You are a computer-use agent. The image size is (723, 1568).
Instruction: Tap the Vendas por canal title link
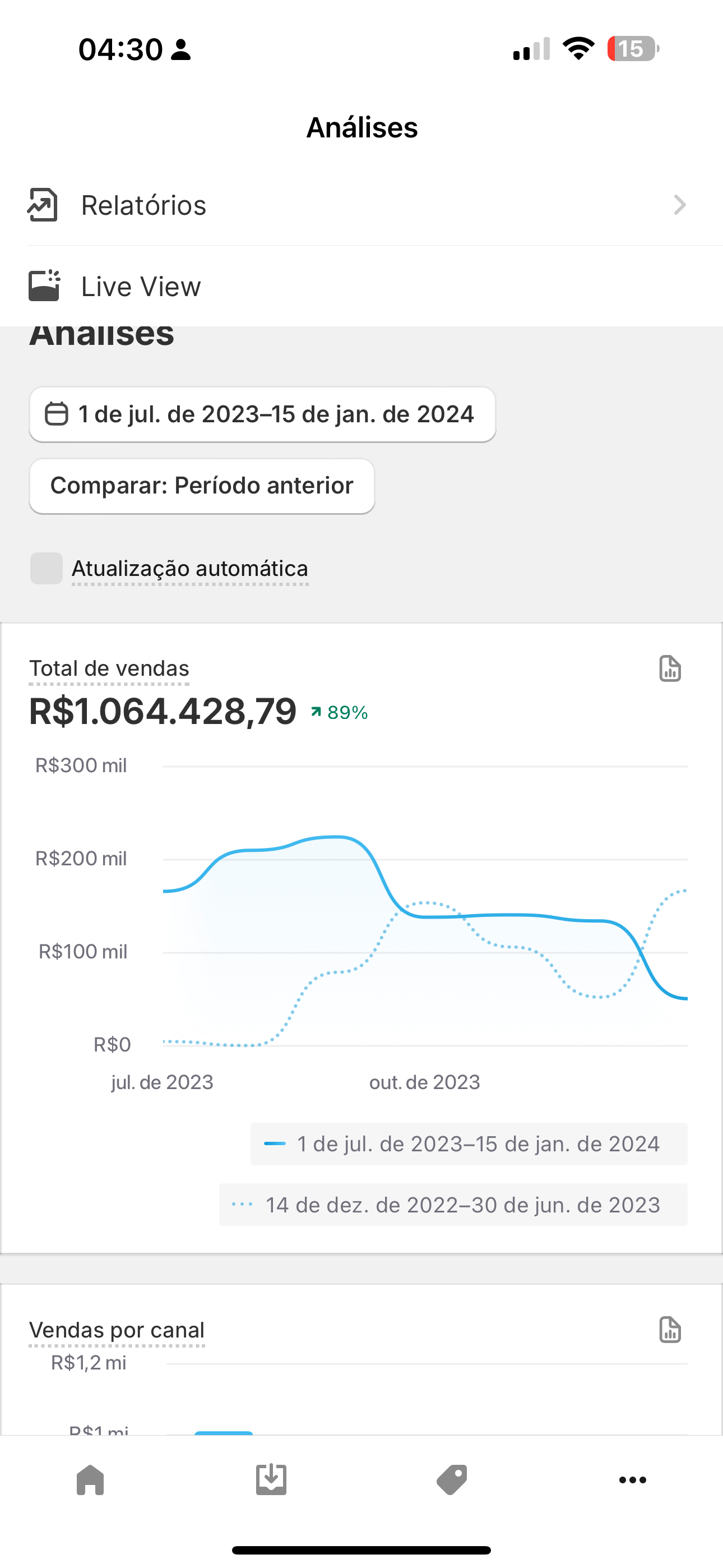117,1330
